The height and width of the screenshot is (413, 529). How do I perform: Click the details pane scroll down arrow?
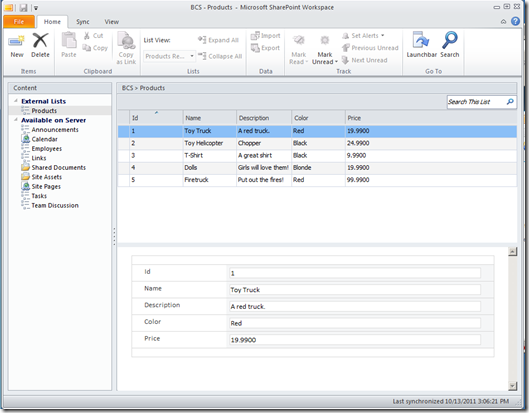tap(512, 386)
